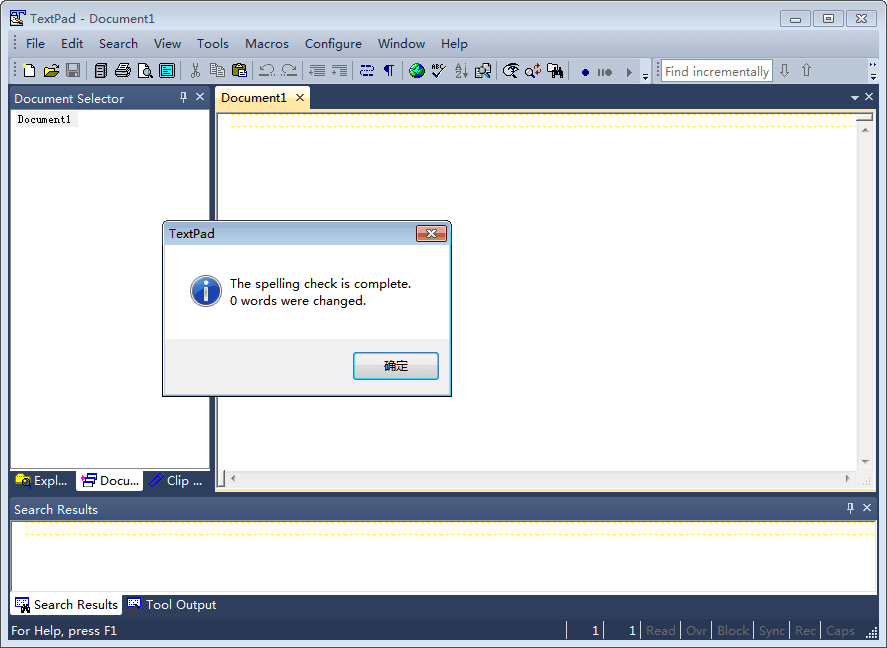Click the ABC spelling check icon
Screen dimensions: 887x648
(x=438, y=71)
